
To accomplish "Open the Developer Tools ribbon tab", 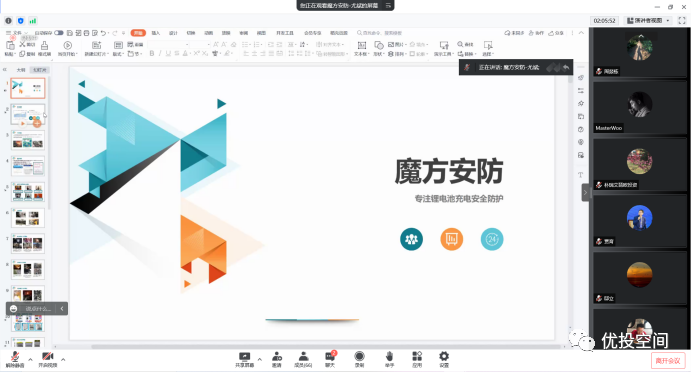I will (x=285, y=33).
